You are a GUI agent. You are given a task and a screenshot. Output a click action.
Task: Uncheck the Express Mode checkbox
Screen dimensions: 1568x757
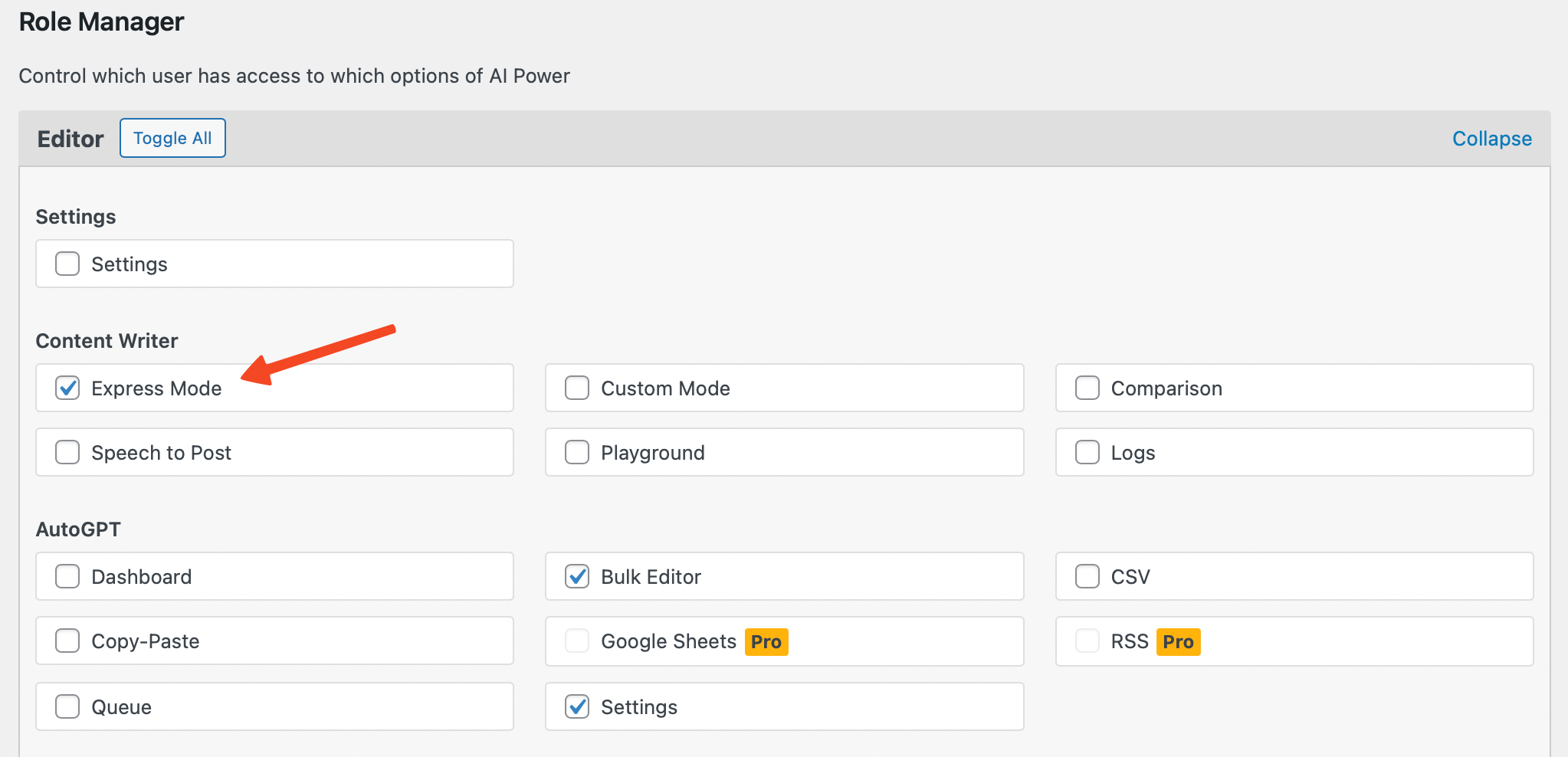point(67,388)
